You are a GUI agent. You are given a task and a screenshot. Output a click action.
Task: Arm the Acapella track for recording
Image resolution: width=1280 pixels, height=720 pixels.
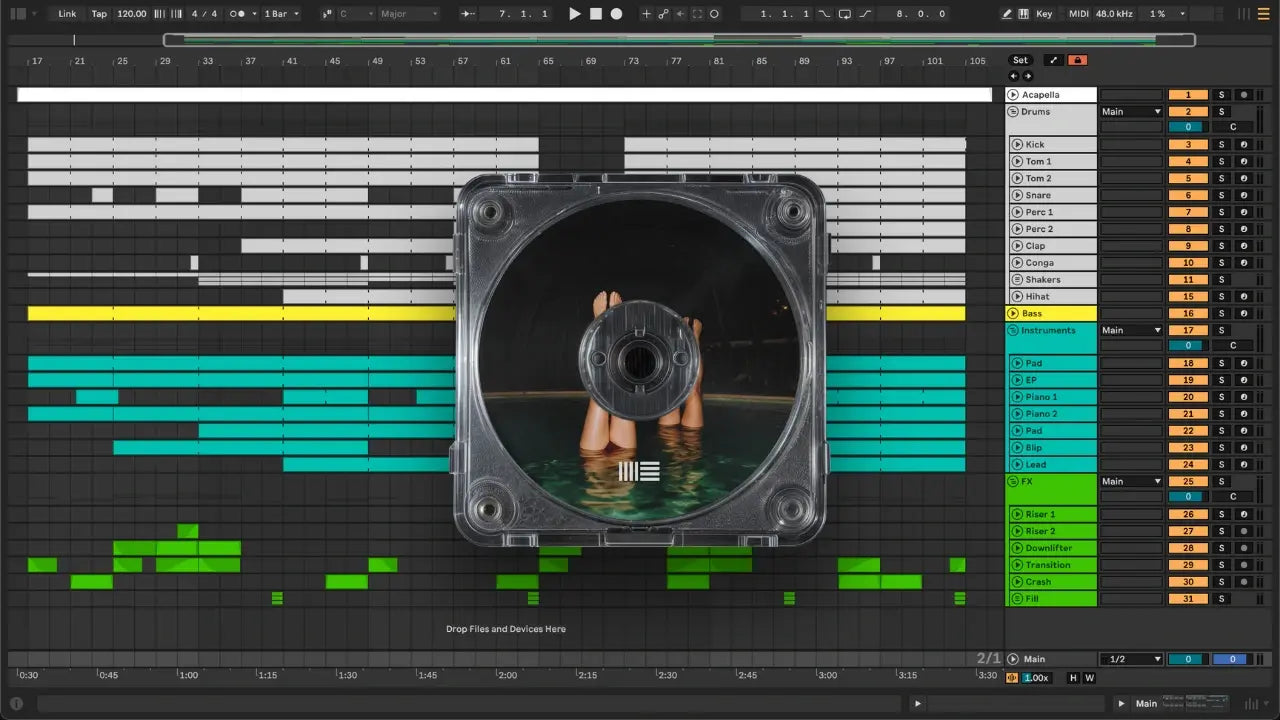click(1243, 95)
